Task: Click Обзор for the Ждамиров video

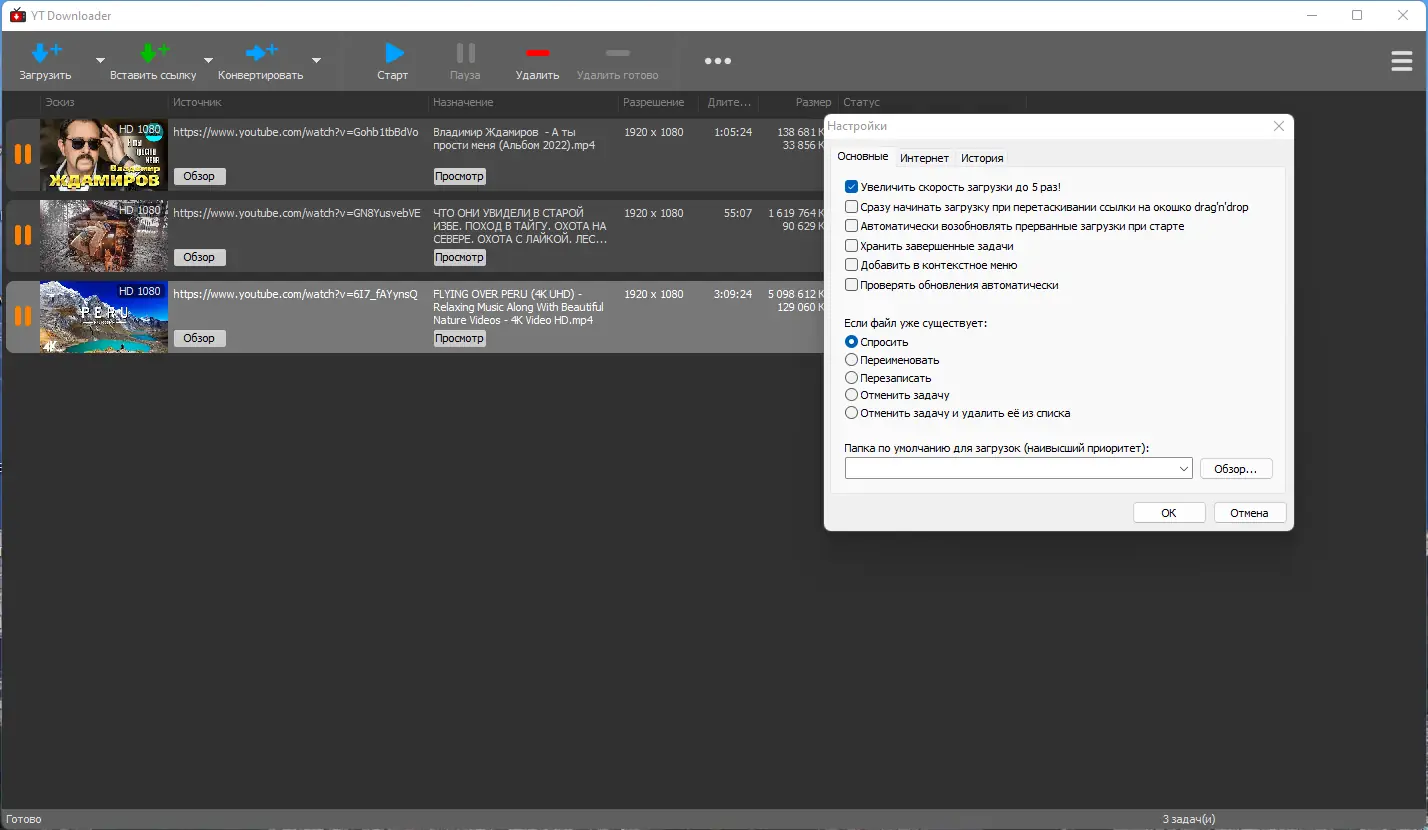Action: pos(200,176)
